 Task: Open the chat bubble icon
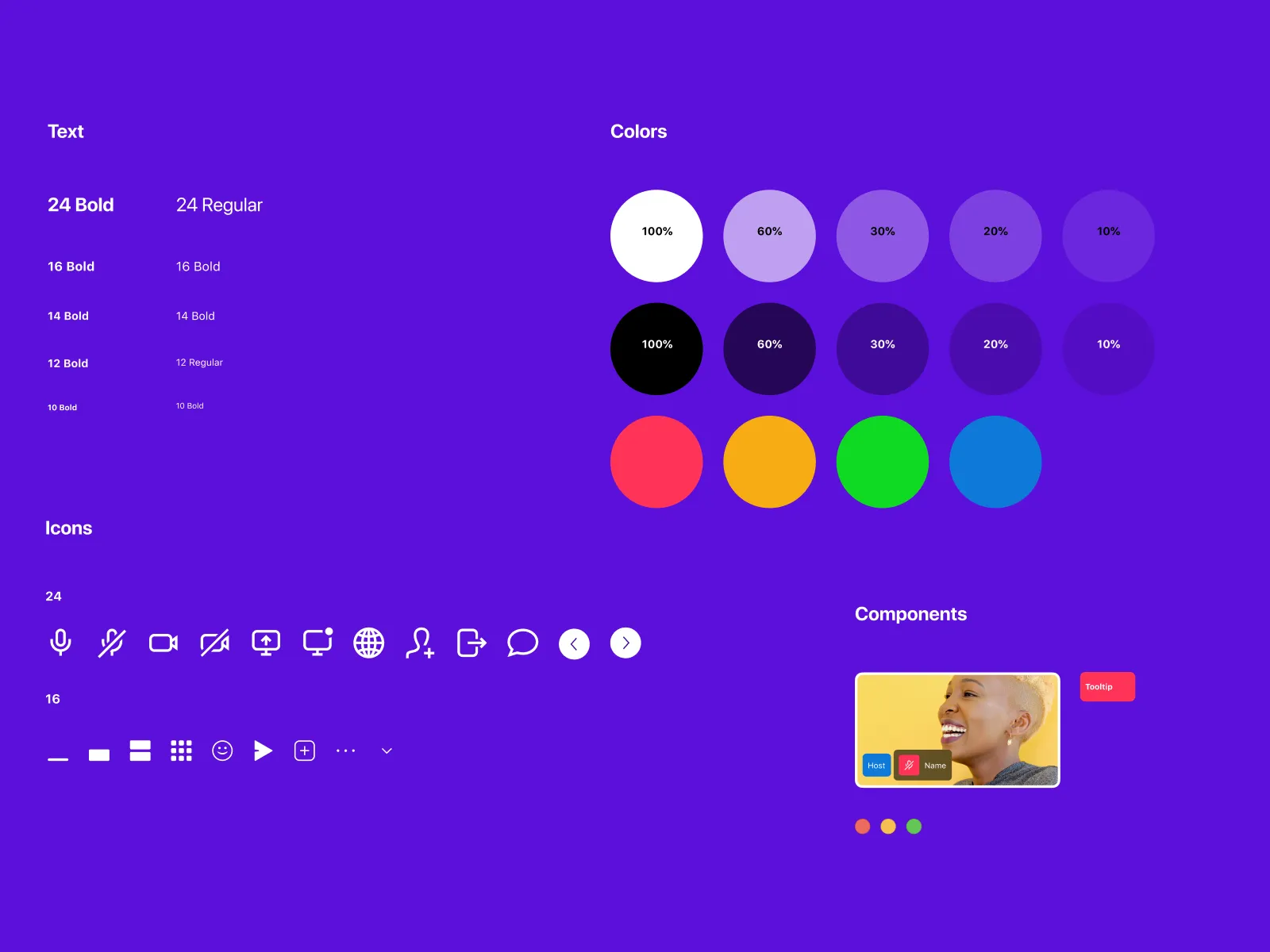pos(521,643)
